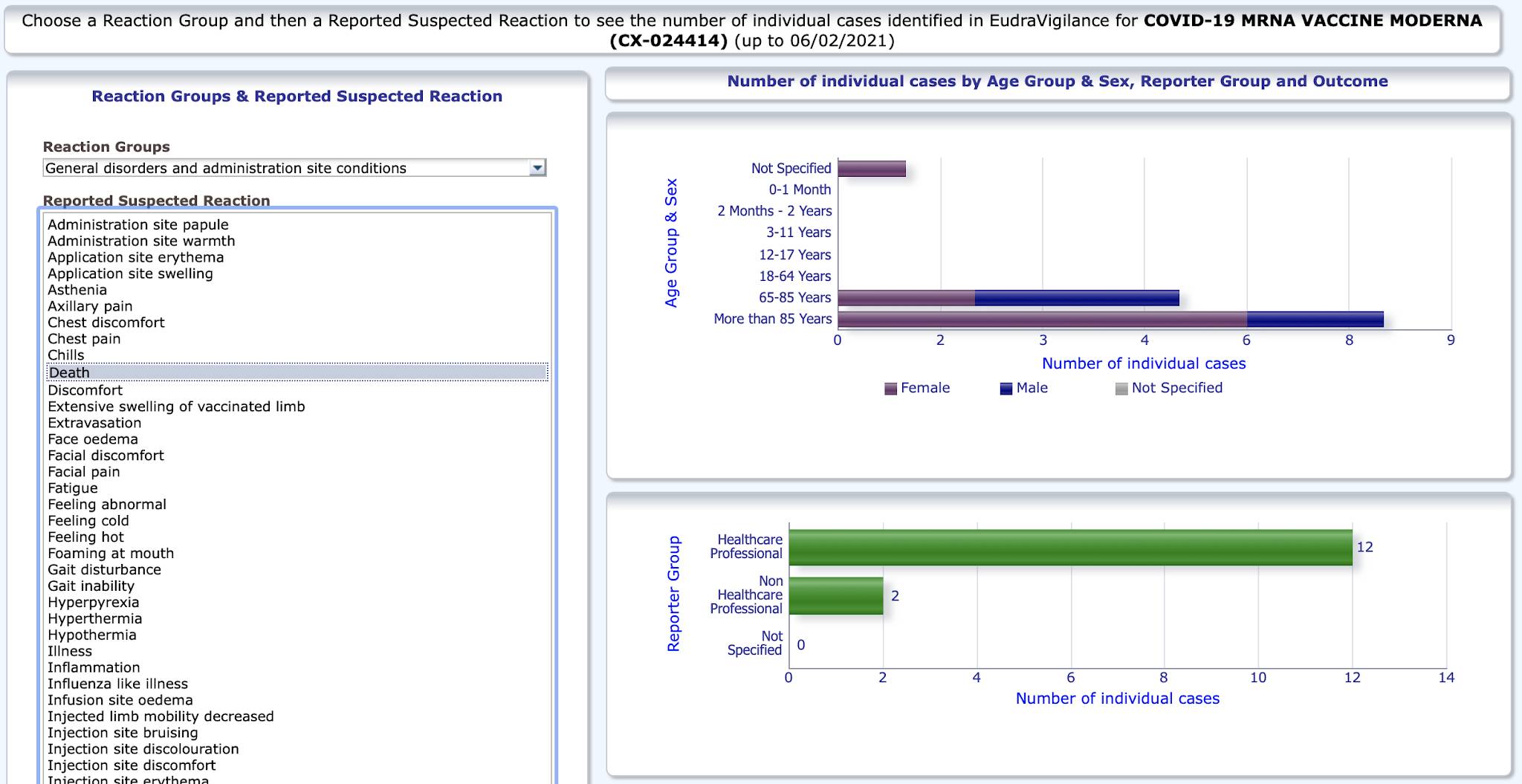Select 'Feeling hot' reaction
The width and height of the screenshot is (1522, 784).
[x=85, y=537]
